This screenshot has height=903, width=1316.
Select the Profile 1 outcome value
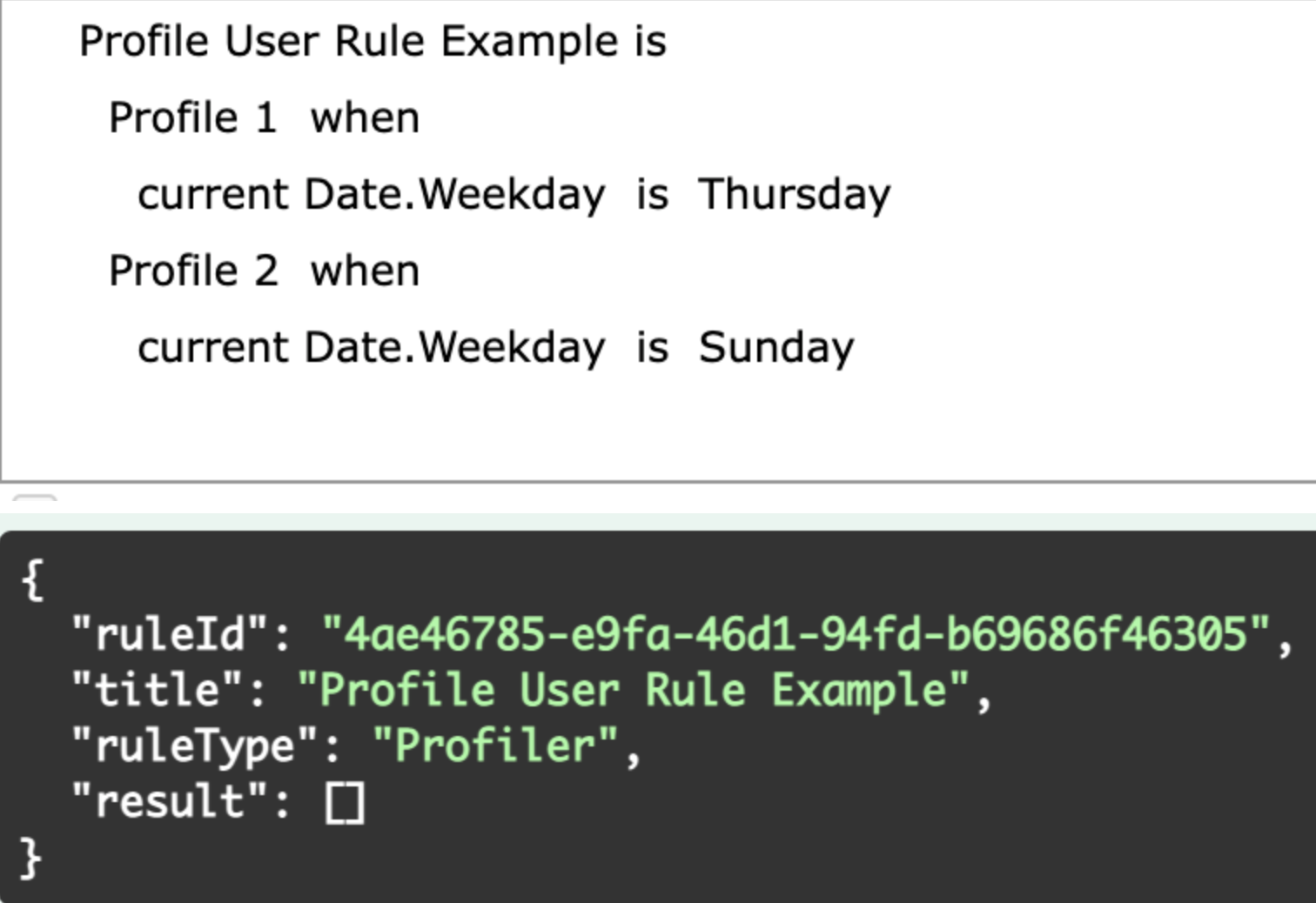(192, 117)
